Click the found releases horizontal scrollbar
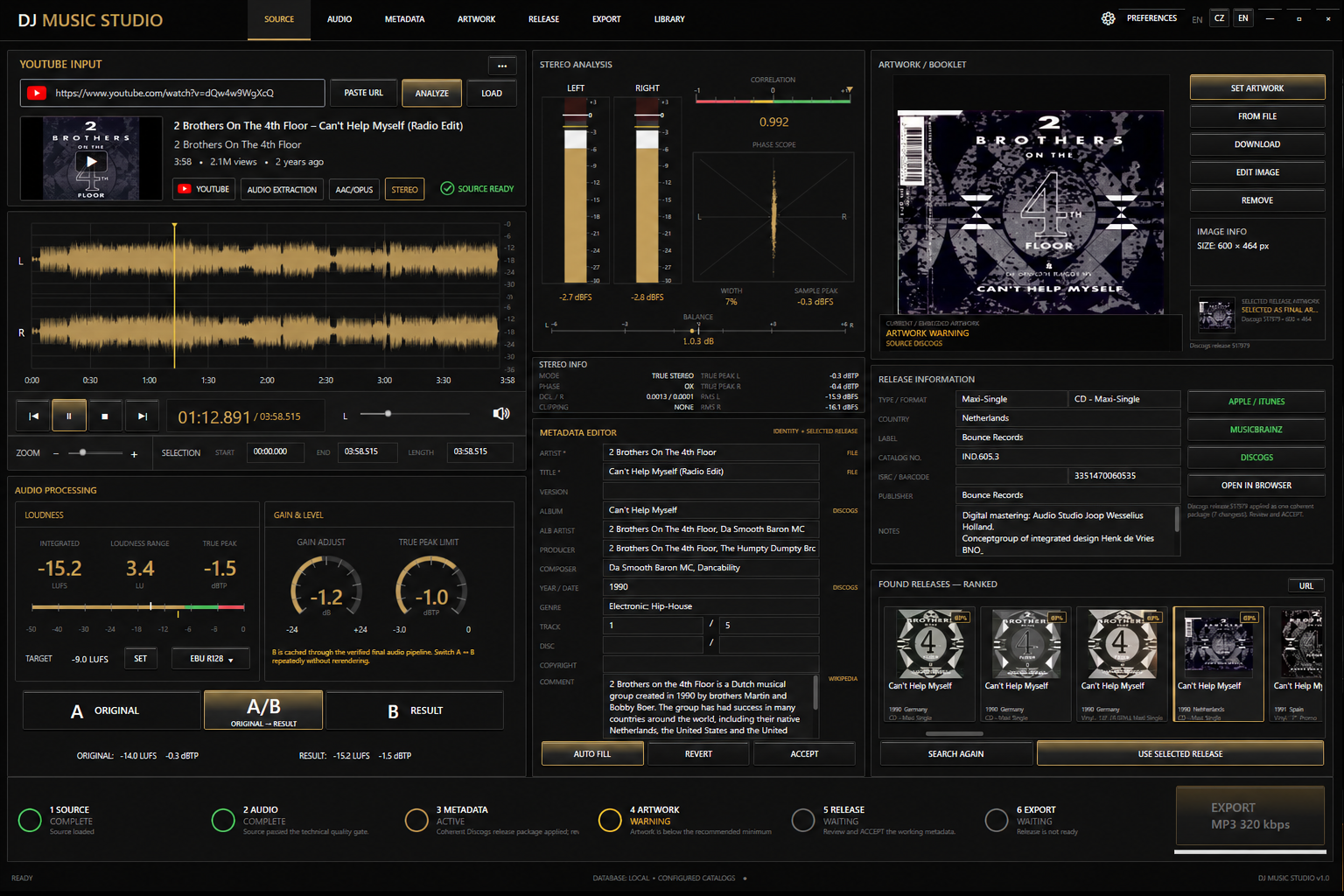Screen dimensions: 1344x896 [954, 733]
